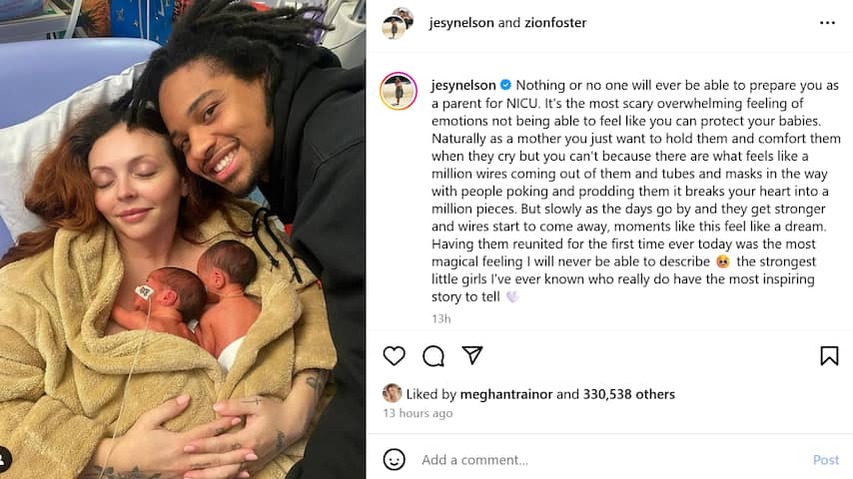View the 330,538 others likes list
This screenshot has height=479, width=853.
click(629, 394)
